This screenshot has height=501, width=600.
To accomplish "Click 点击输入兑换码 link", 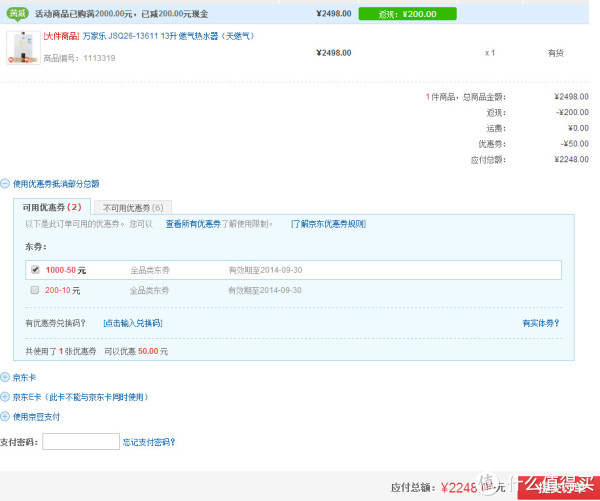I will pos(133,323).
